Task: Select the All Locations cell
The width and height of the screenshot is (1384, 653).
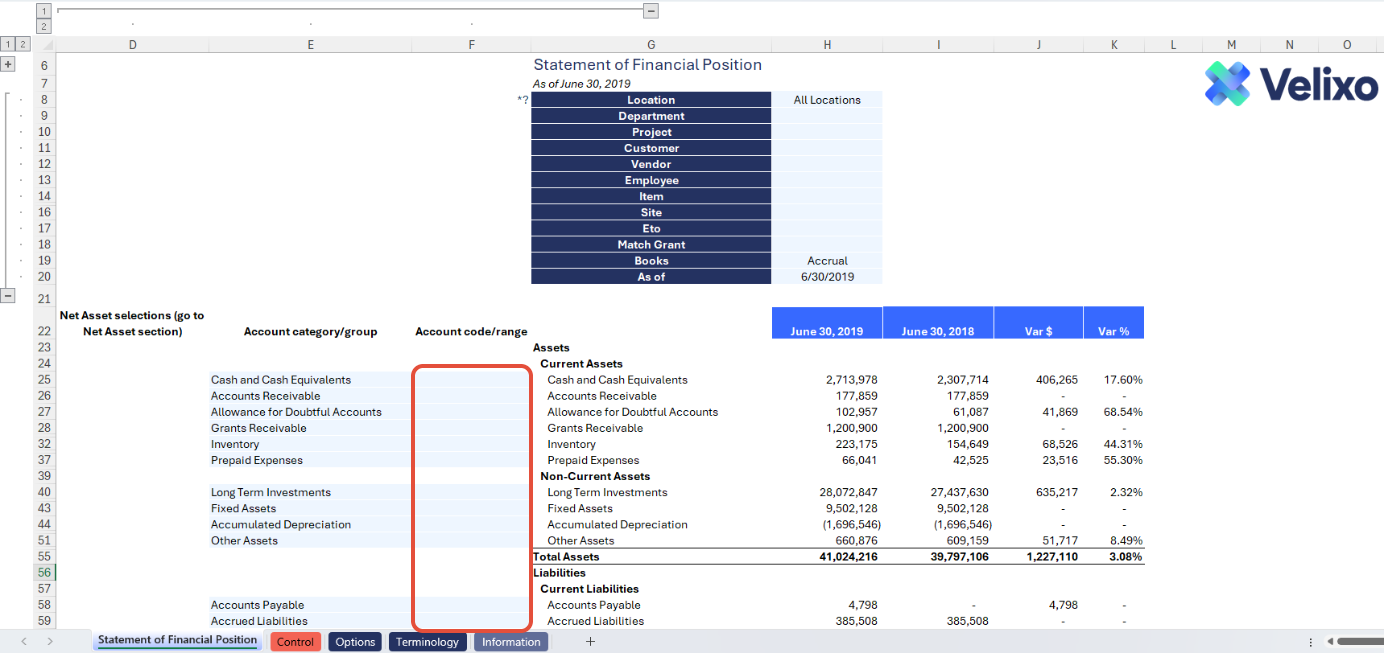Action: point(827,100)
